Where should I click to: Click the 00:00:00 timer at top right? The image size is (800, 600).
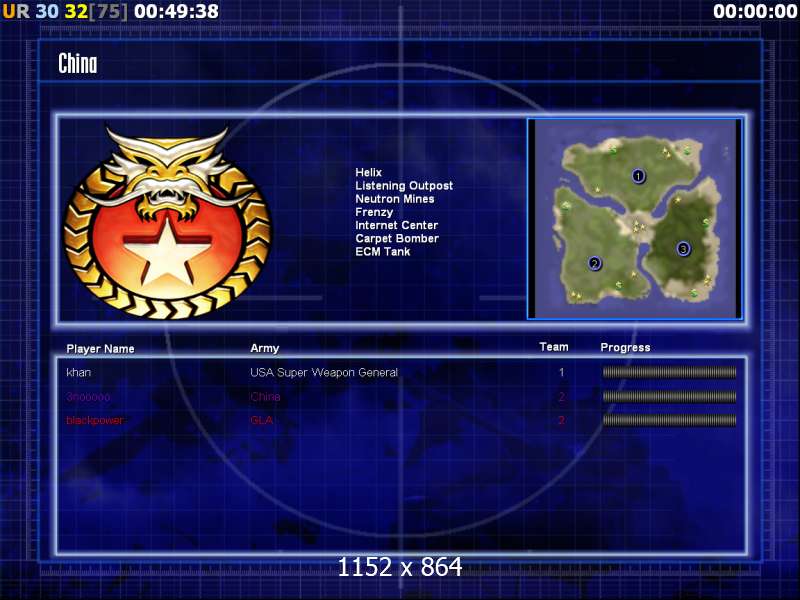(x=756, y=11)
